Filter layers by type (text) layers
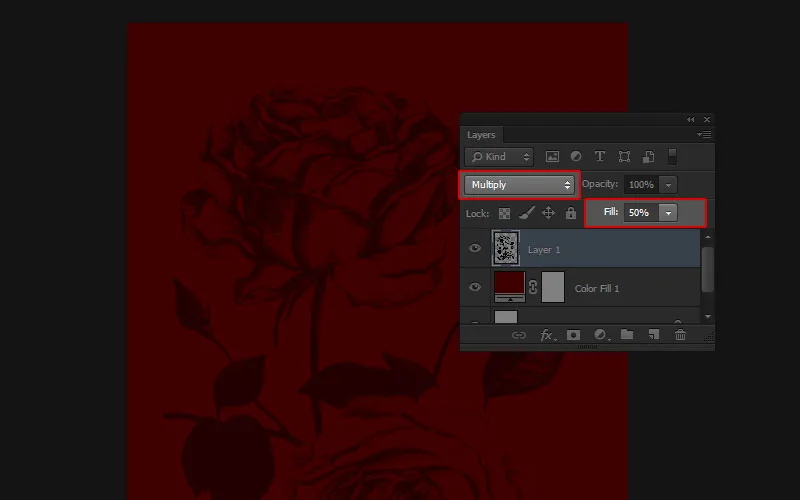Viewport: 800px width, 500px height. click(599, 156)
